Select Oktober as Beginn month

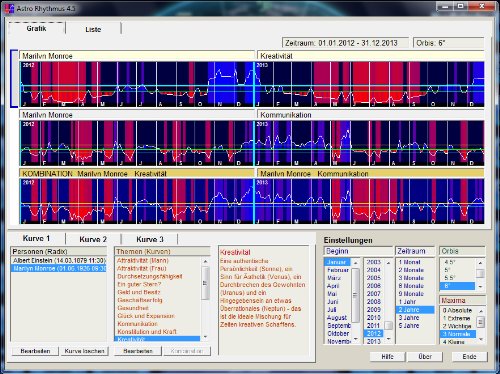point(338,333)
